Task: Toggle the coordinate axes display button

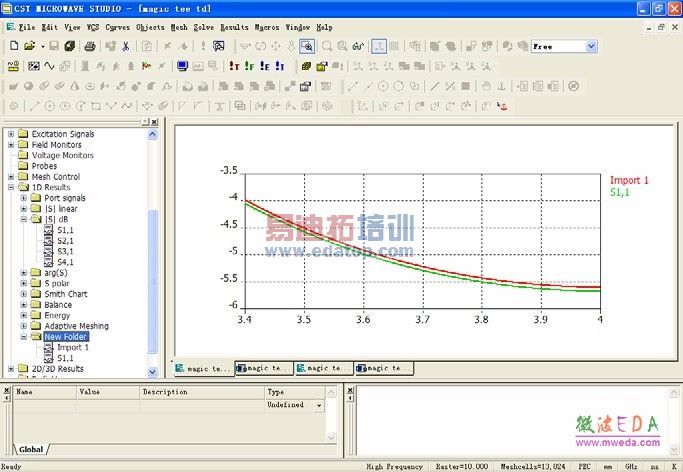Action: (x=379, y=46)
